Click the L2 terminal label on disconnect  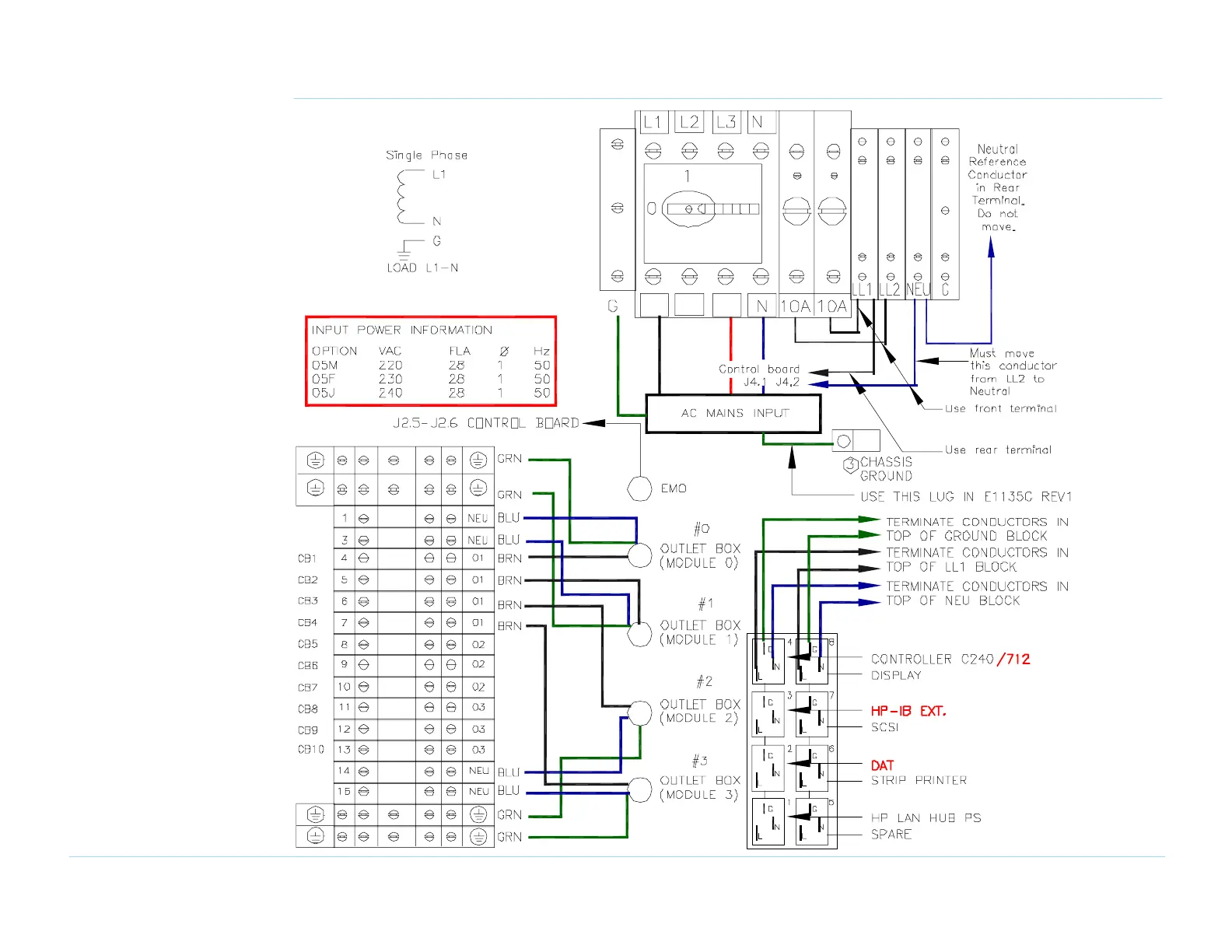pyautogui.click(x=689, y=122)
